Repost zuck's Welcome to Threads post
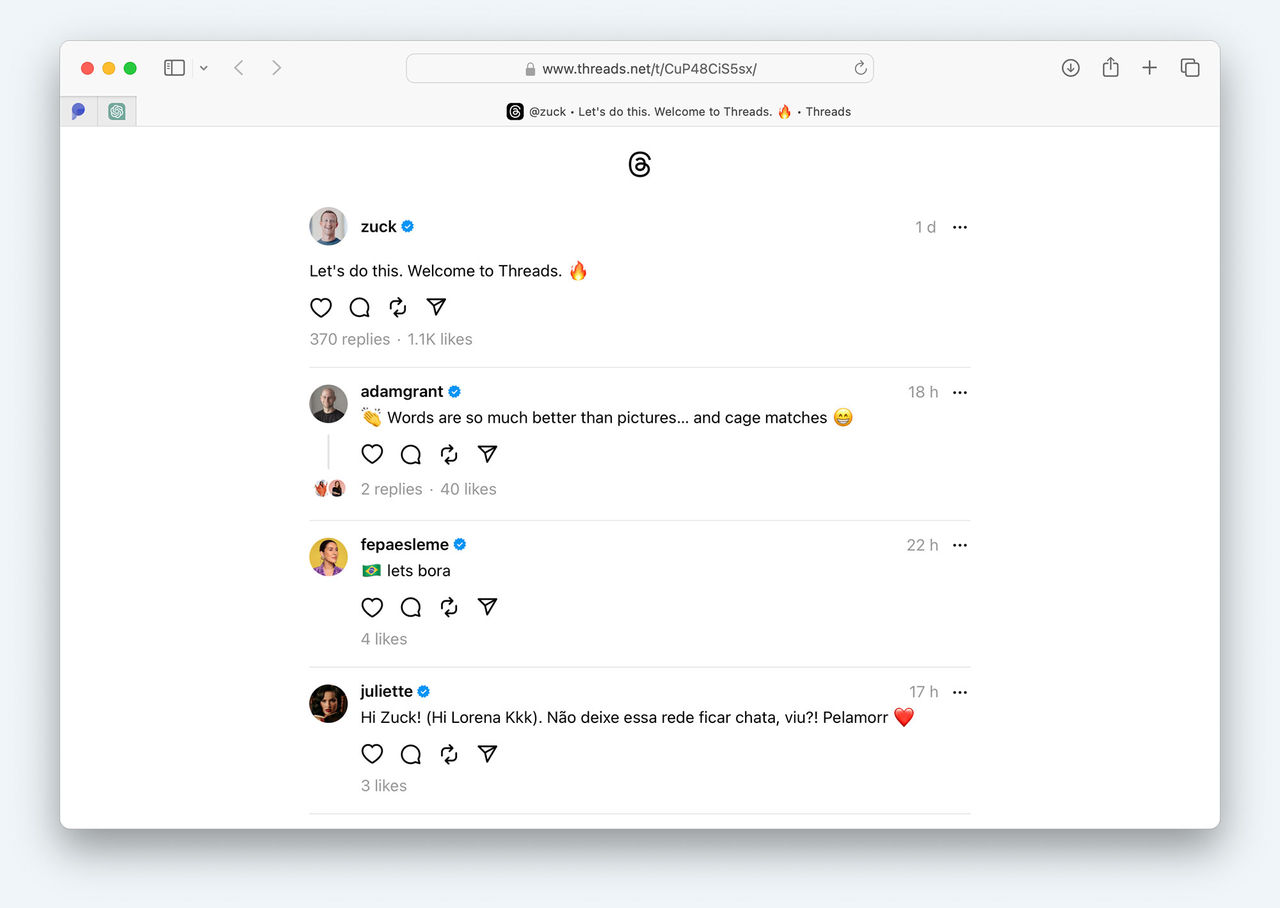Image resolution: width=1280 pixels, height=908 pixels. pos(398,308)
